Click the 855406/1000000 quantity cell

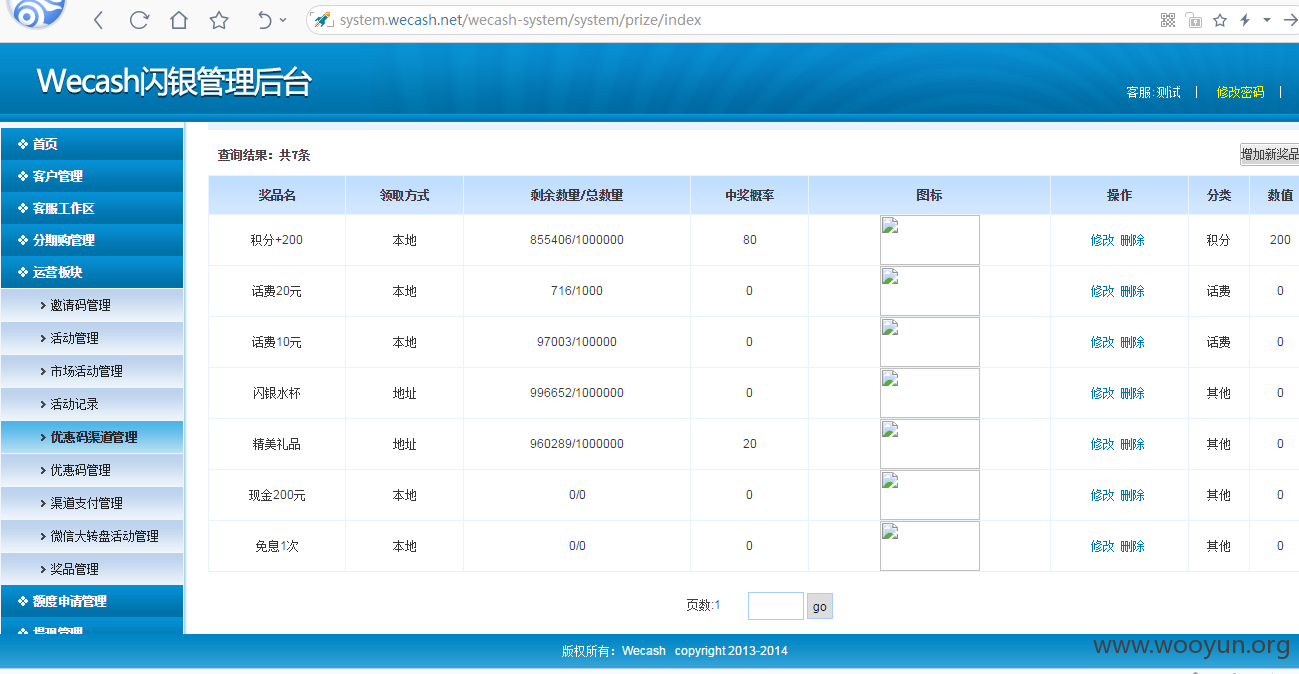pos(577,240)
